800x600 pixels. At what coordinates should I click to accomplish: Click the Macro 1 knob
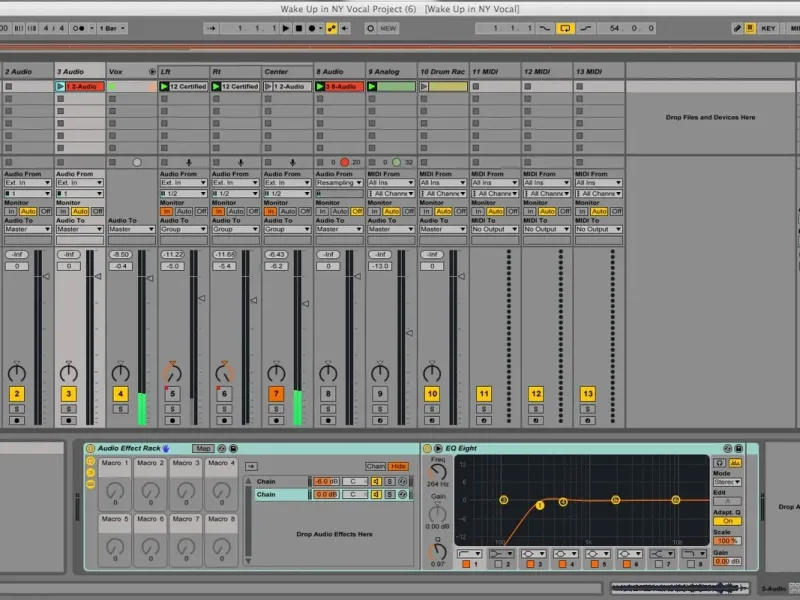point(115,490)
